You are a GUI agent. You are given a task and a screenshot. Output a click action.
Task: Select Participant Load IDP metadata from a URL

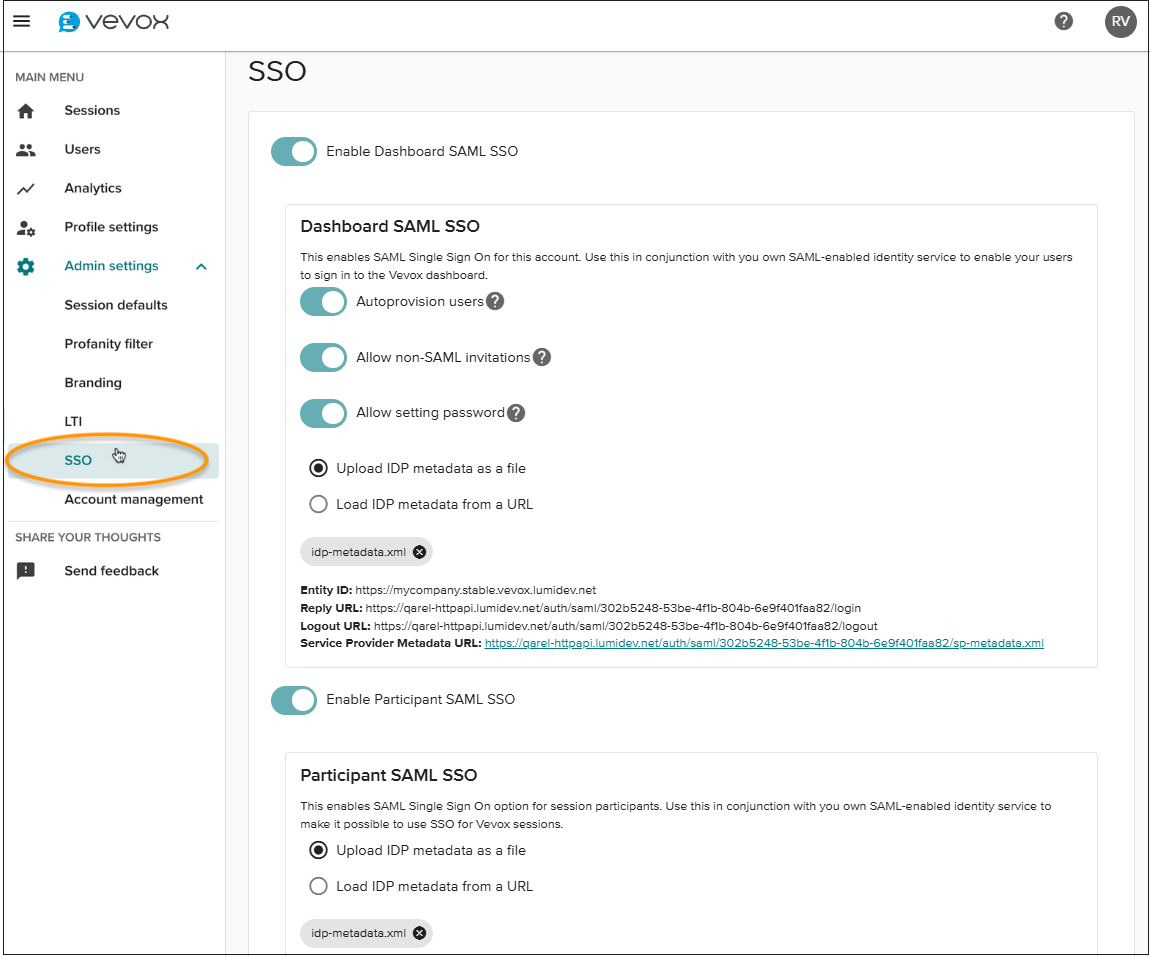(x=318, y=886)
